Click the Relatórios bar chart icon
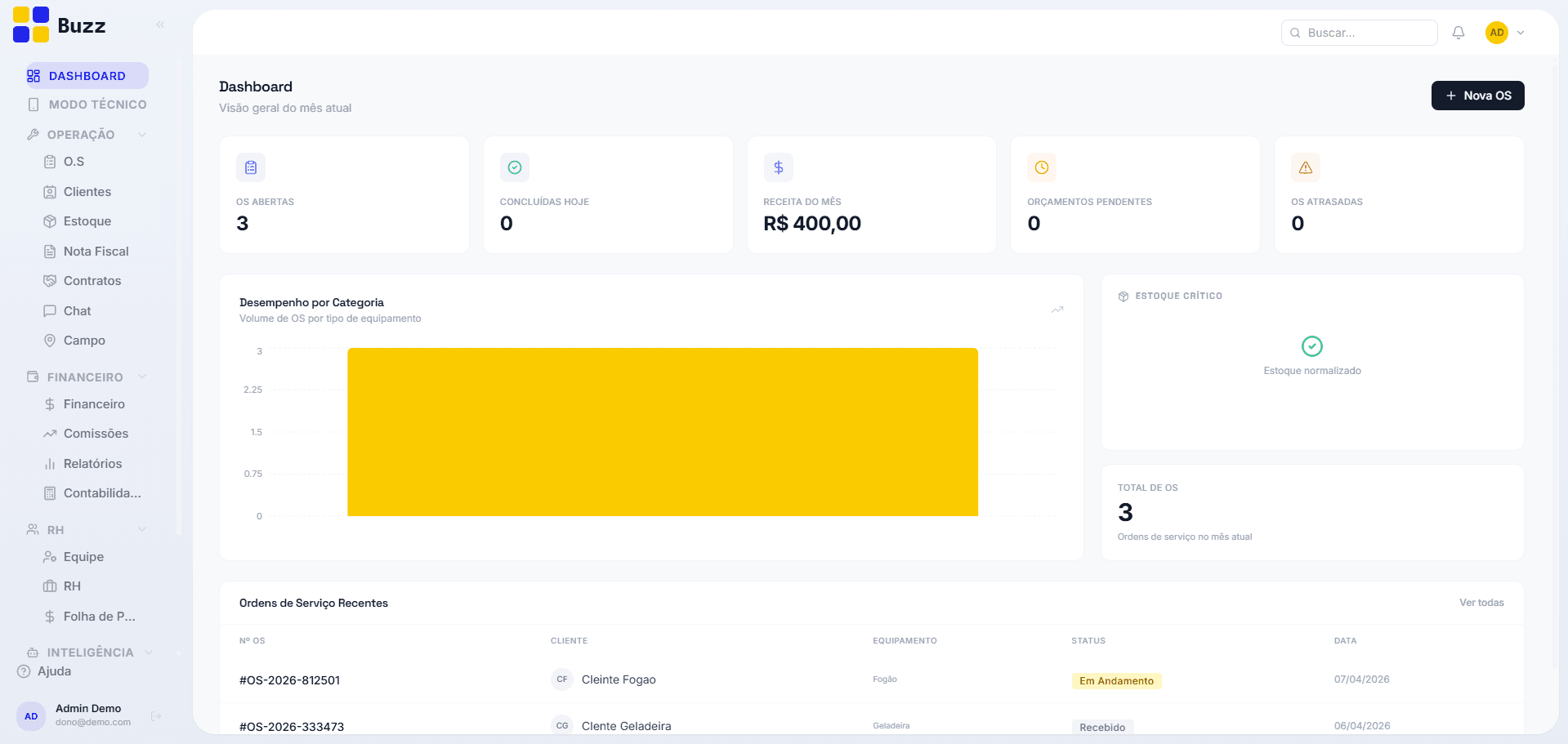 [50, 464]
